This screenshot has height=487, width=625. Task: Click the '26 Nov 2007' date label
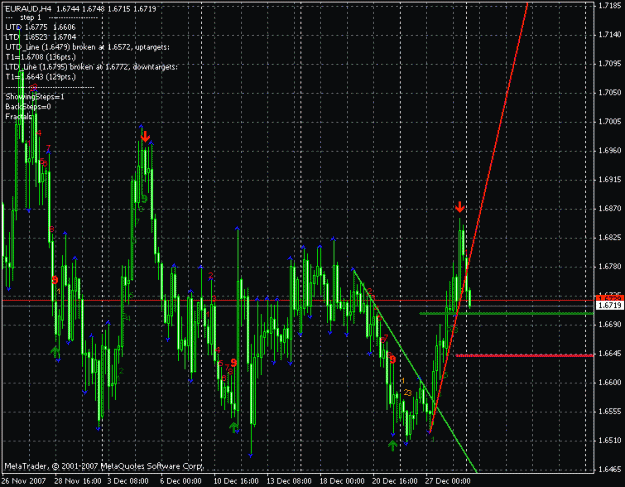(x=24, y=481)
